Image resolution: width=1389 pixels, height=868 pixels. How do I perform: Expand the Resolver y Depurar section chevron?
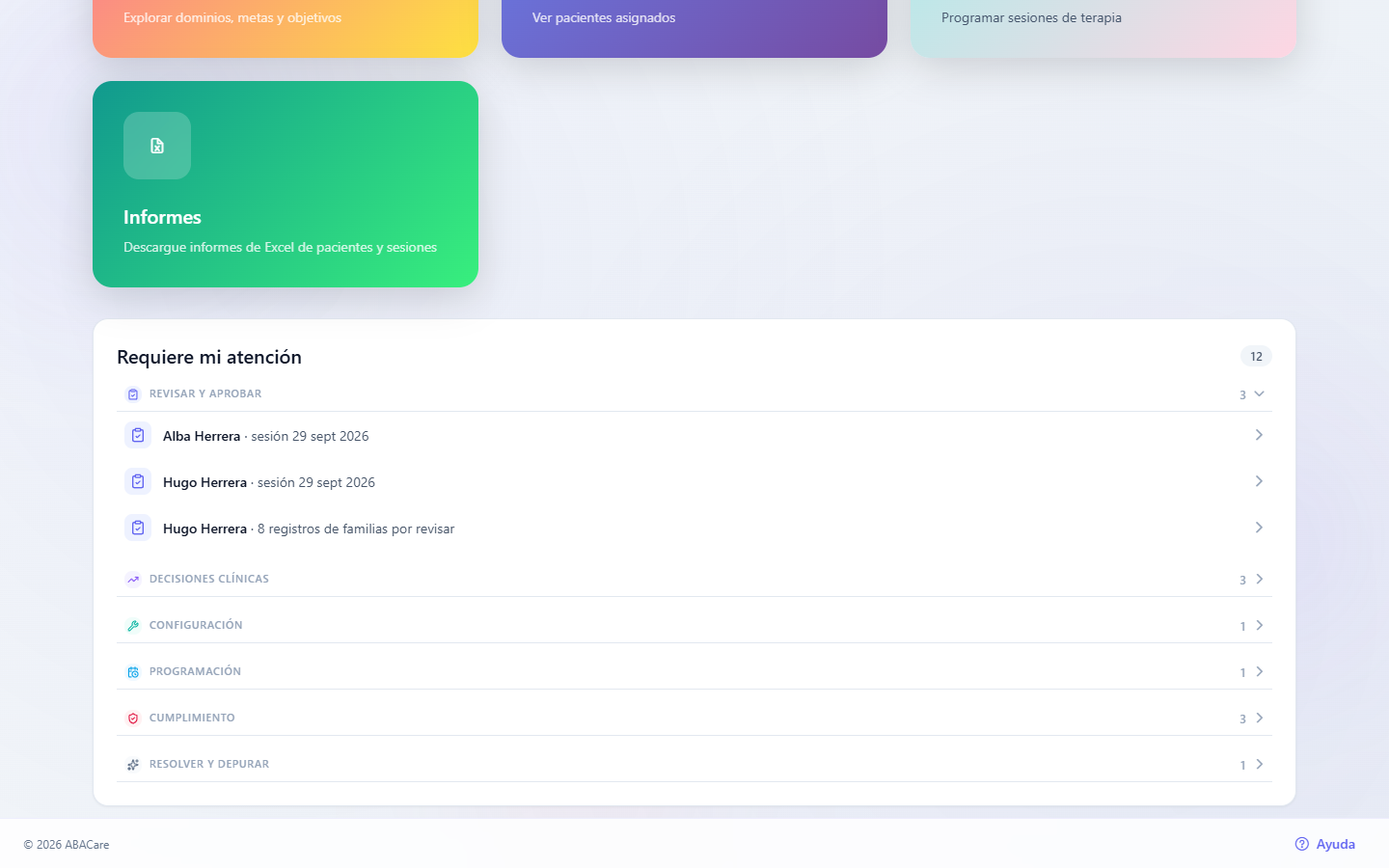tap(1259, 764)
